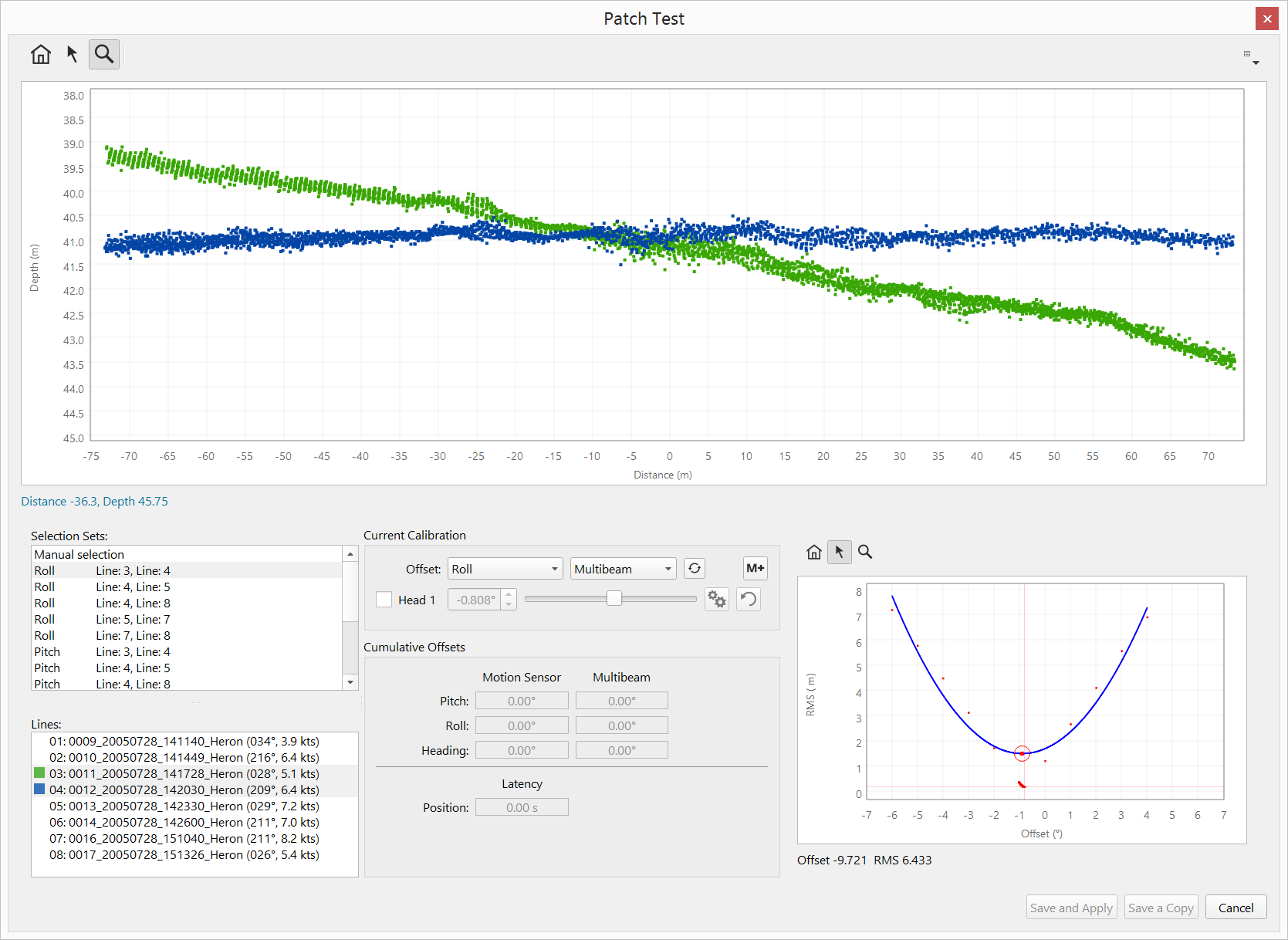
Task: Select magnifier tool above RMS chart
Action: 865,552
